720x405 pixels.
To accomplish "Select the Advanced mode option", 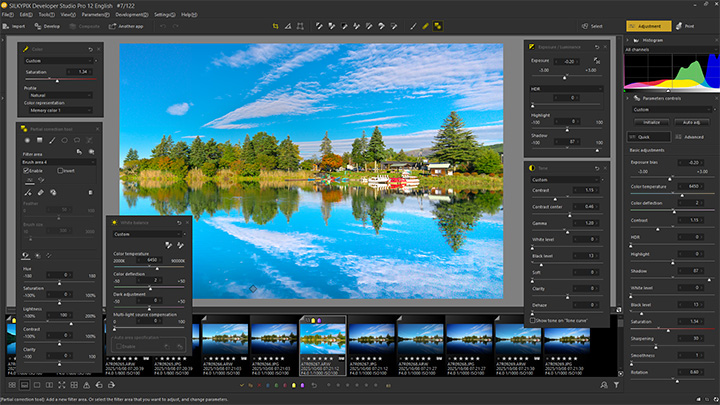I will click(687, 137).
